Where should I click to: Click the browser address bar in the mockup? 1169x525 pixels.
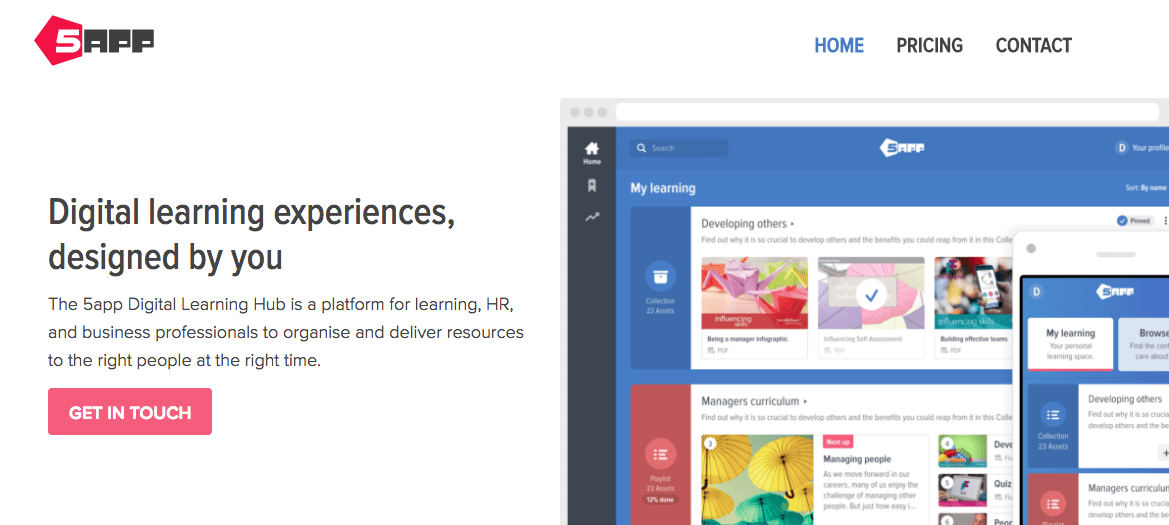pyautogui.click(x=887, y=112)
